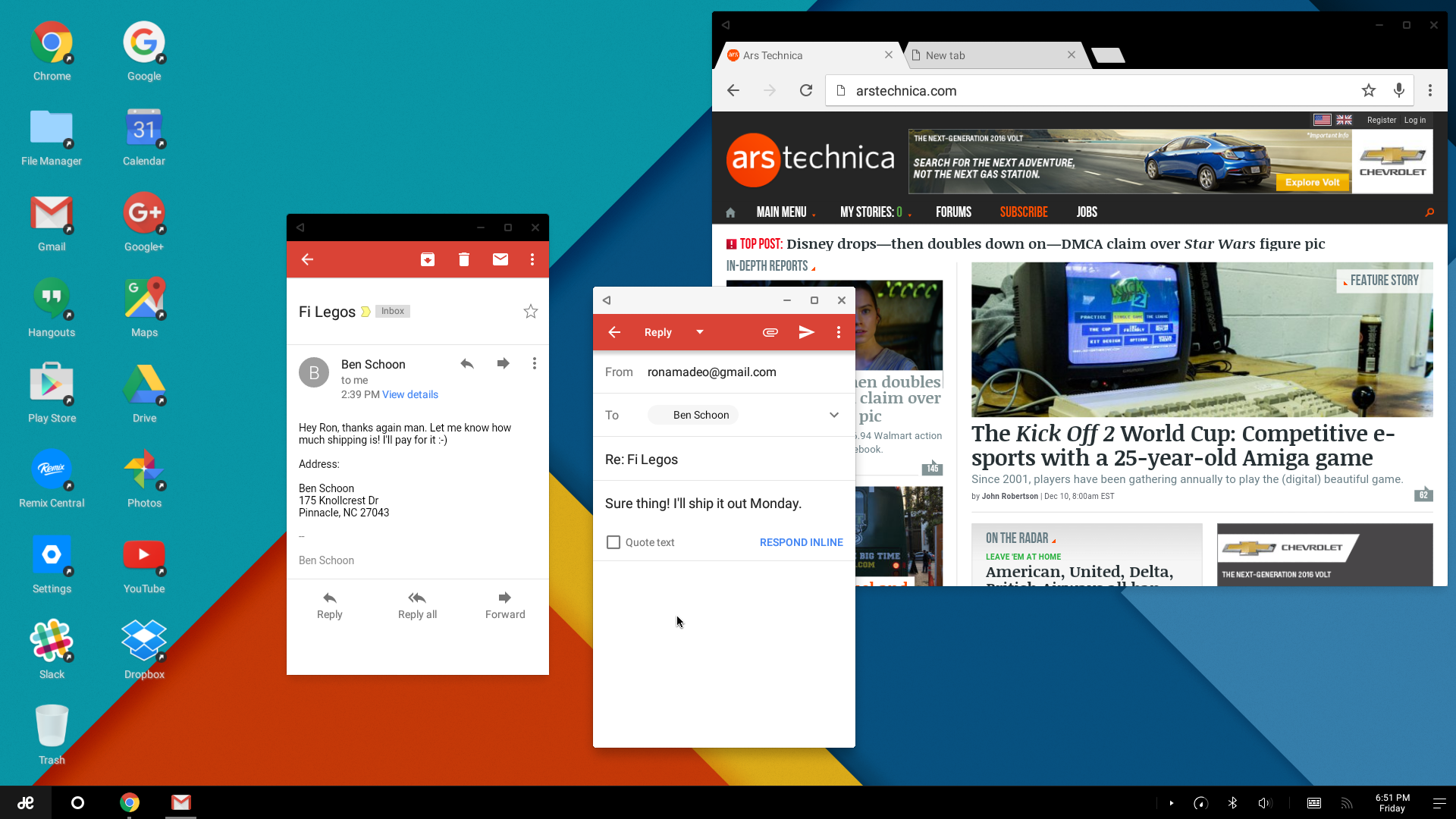The width and height of the screenshot is (1456, 819).
Task: Click the Send button icon in compose window
Action: pyautogui.click(x=805, y=332)
